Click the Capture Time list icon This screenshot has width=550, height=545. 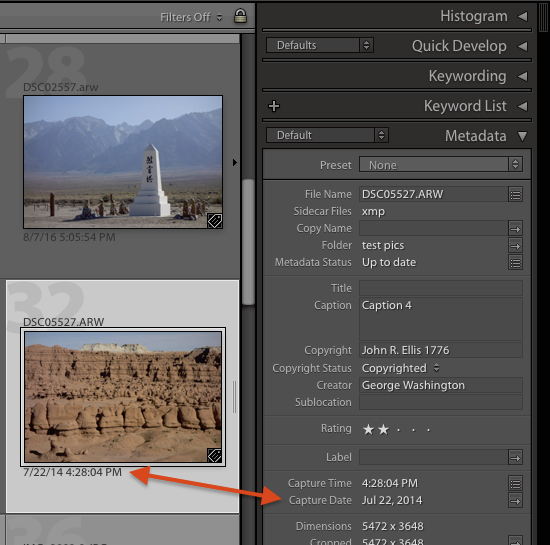pos(515,484)
